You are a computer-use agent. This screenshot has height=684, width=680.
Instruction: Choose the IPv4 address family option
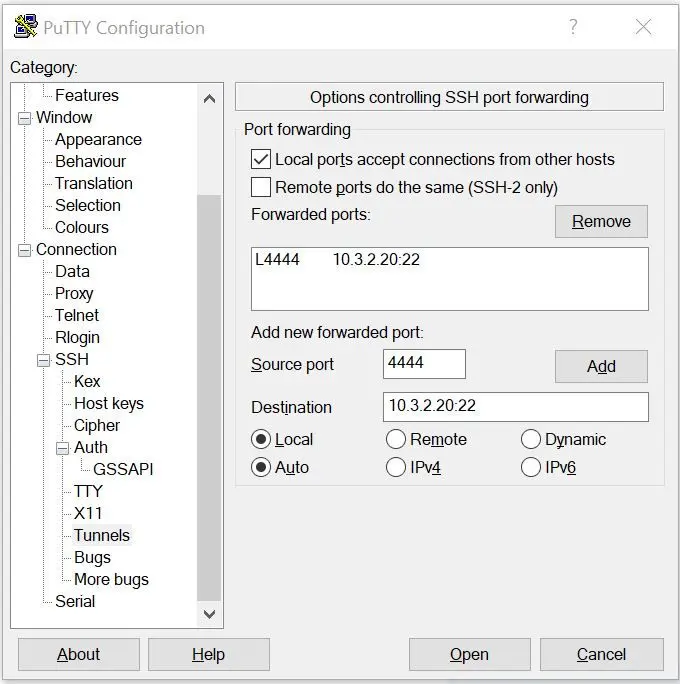pyautogui.click(x=396, y=467)
